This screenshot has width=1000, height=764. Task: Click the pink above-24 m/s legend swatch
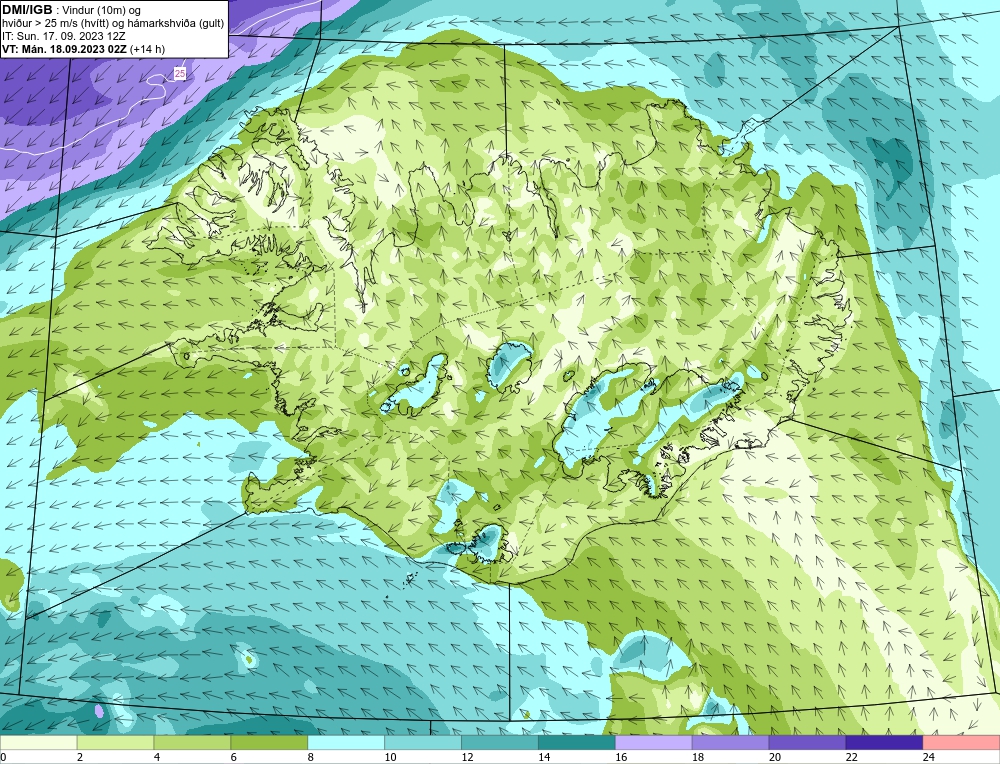(961, 743)
